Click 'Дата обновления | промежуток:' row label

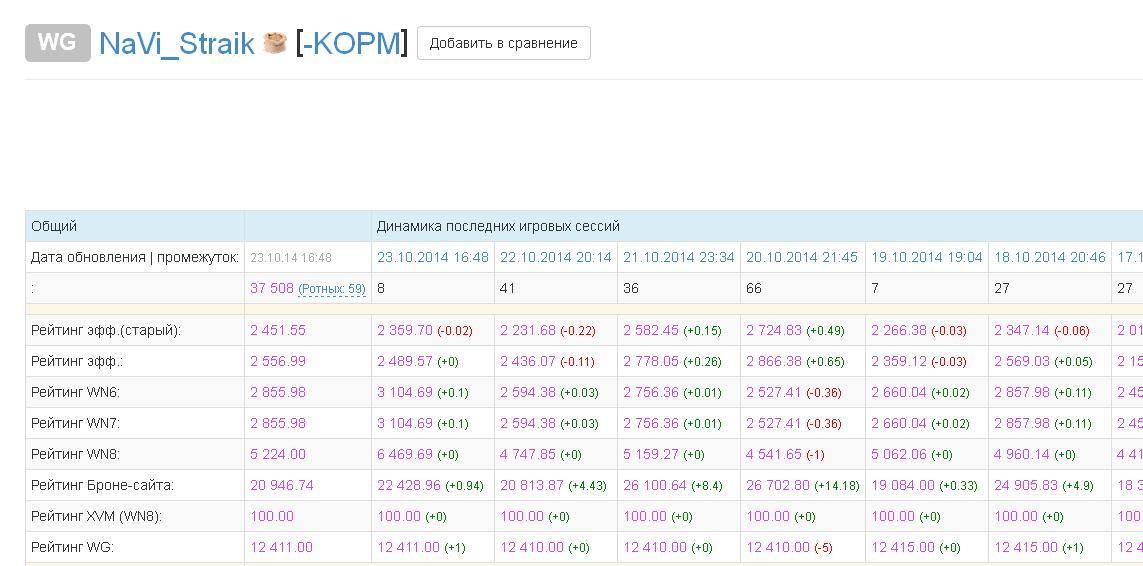[135, 257]
